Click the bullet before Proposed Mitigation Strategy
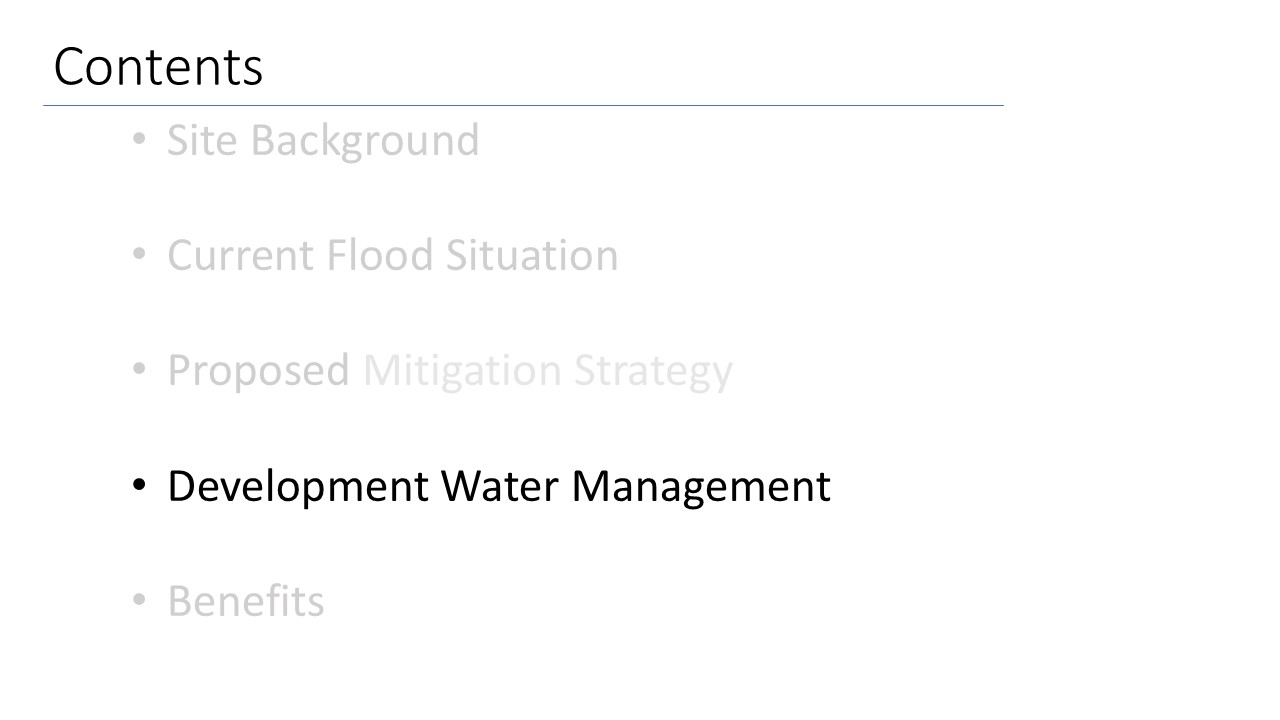The image size is (1280, 720). click(x=141, y=371)
